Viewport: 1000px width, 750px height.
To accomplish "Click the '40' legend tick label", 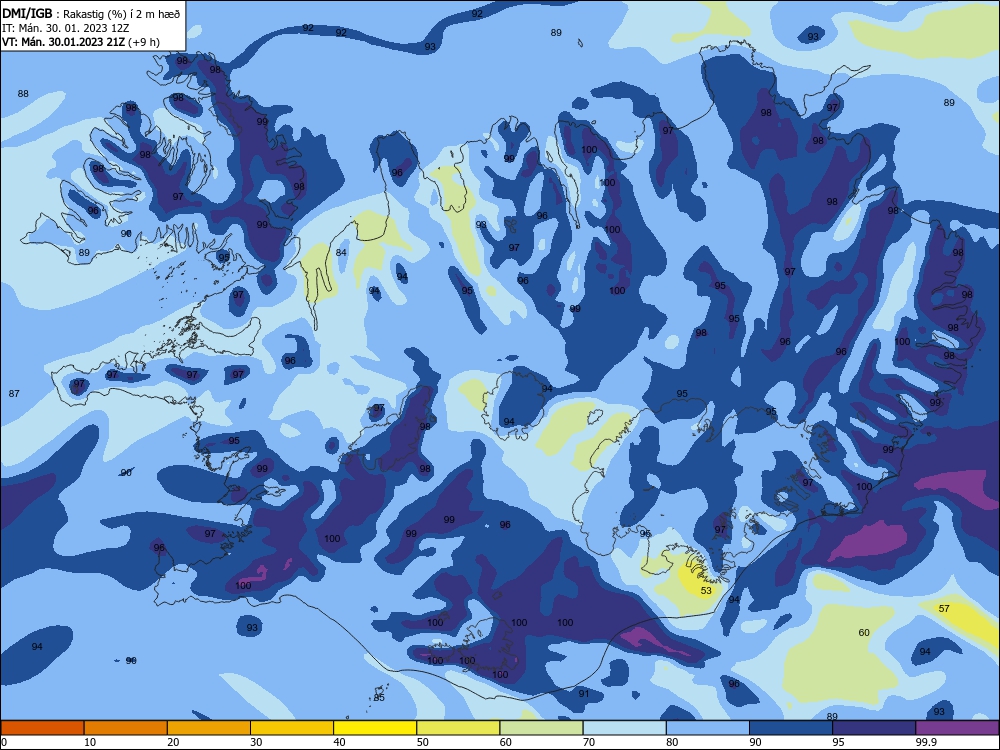I will click(339, 742).
